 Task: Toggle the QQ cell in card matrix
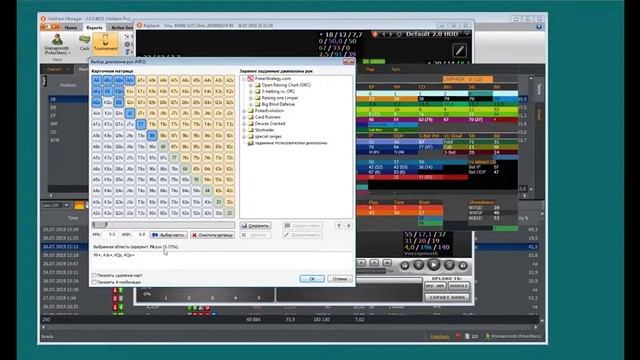coord(119,102)
